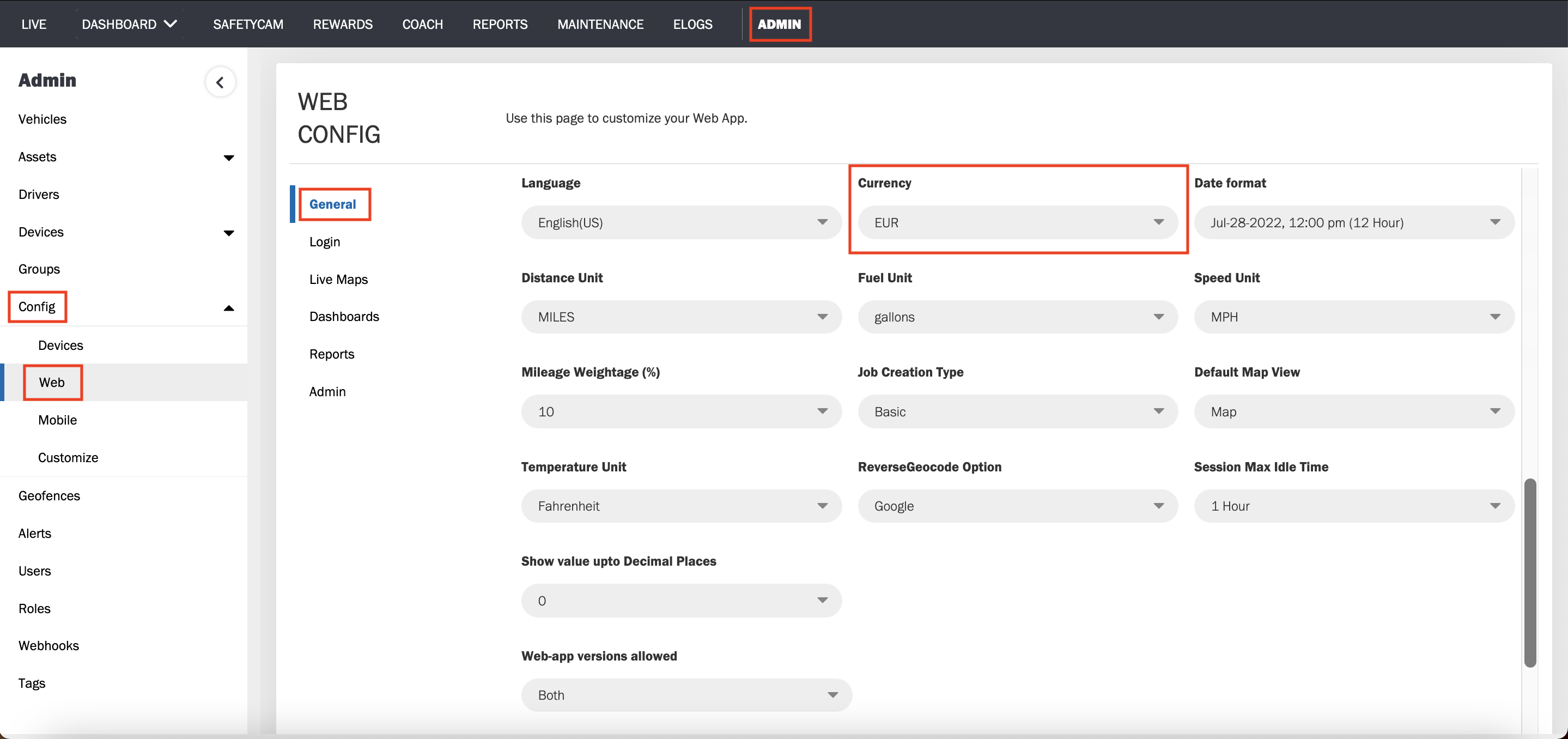1568x739 pixels.
Task: Select Mobile under Config
Action: click(x=57, y=420)
